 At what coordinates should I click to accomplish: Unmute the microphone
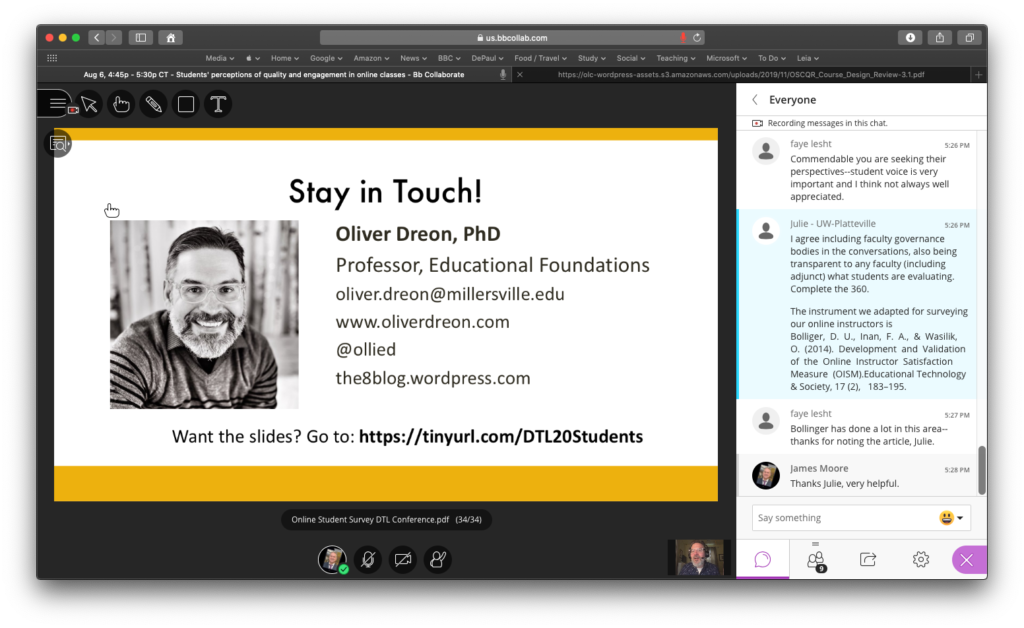(368, 559)
